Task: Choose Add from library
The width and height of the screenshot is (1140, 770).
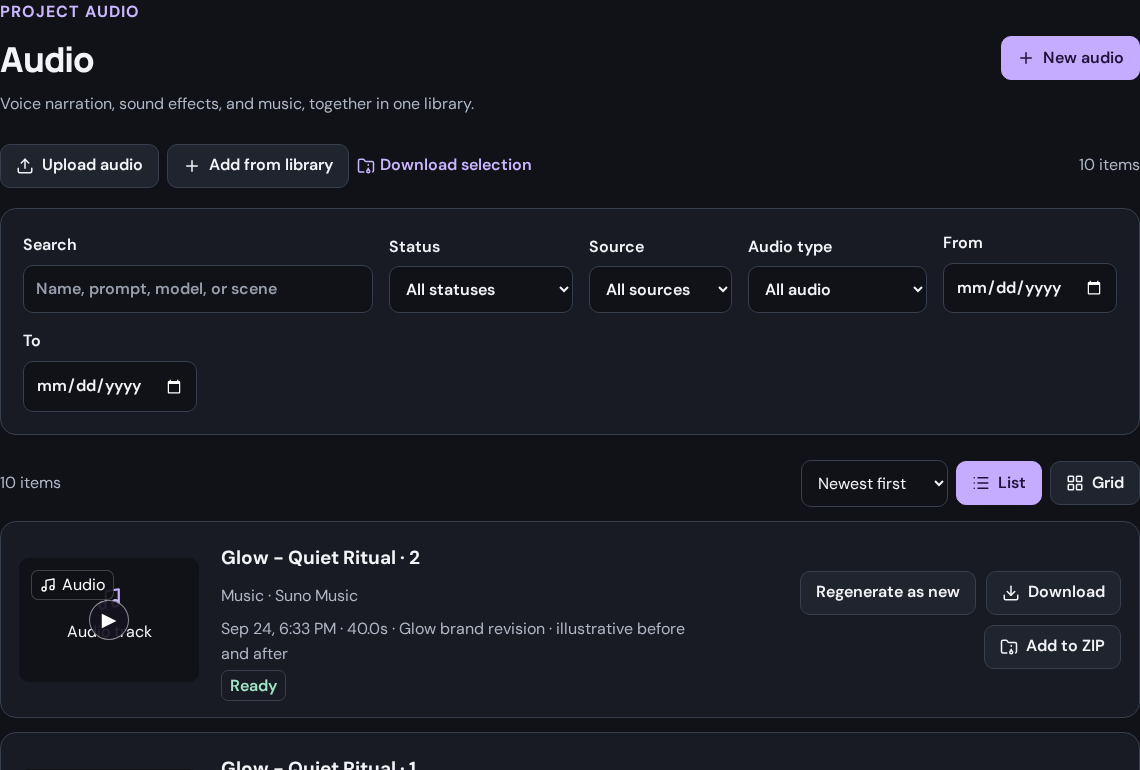Action: tap(258, 166)
